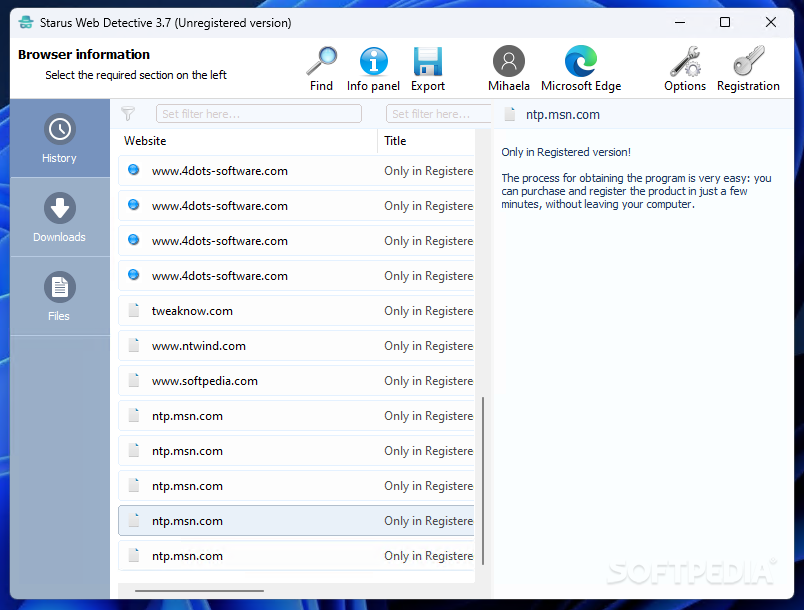Focus the Title column filter field

click(x=438, y=114)
